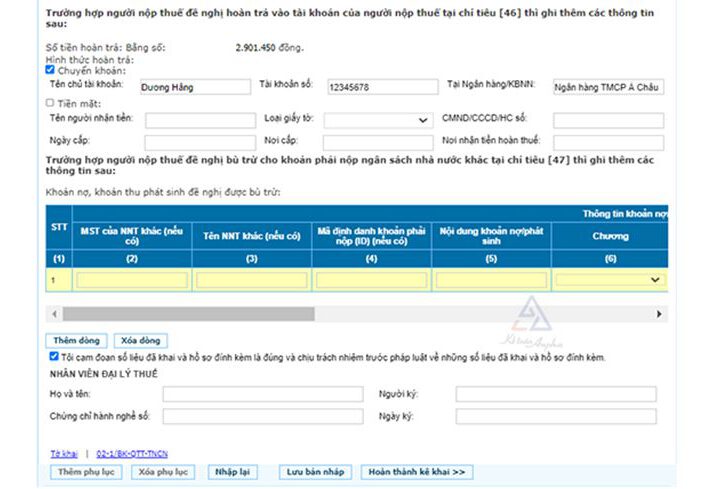Switch to the Tờ khai tab
Viewport: 716px width, 489px height.
pos(64,454)
